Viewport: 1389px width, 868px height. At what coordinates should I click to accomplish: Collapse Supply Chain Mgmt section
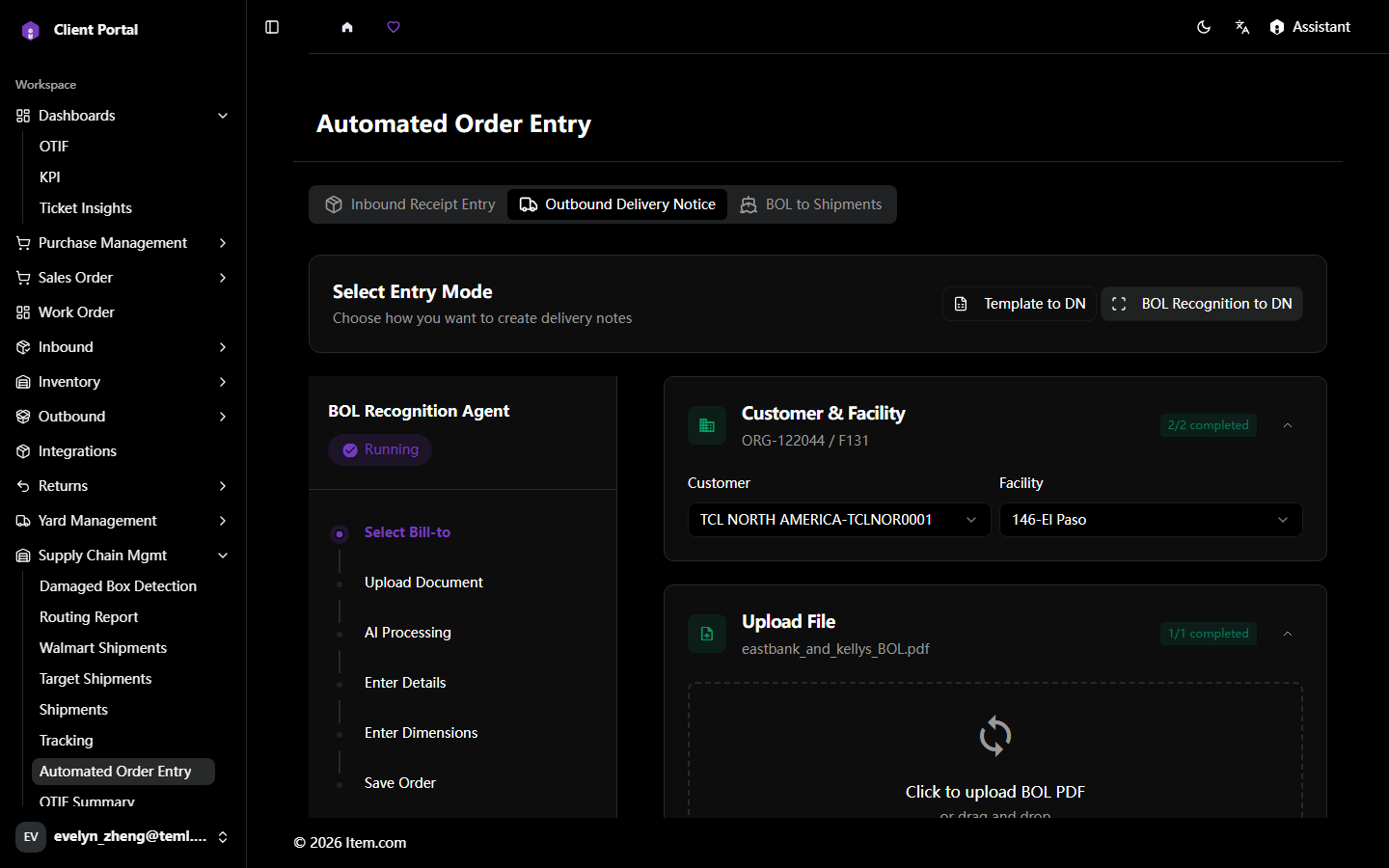click(x=123, y=556)
